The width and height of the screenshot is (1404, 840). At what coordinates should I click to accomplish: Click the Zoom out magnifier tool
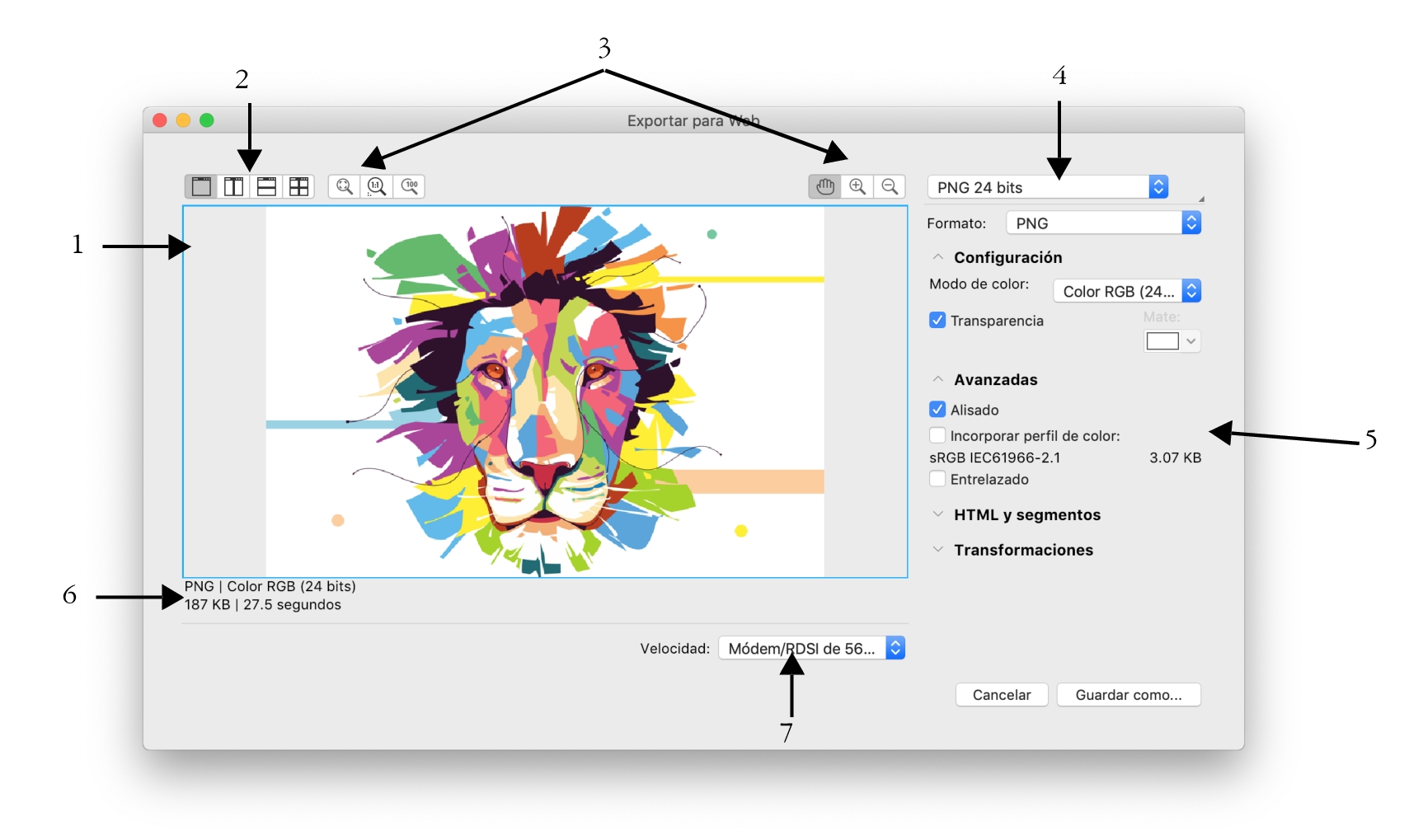(890, 186)
